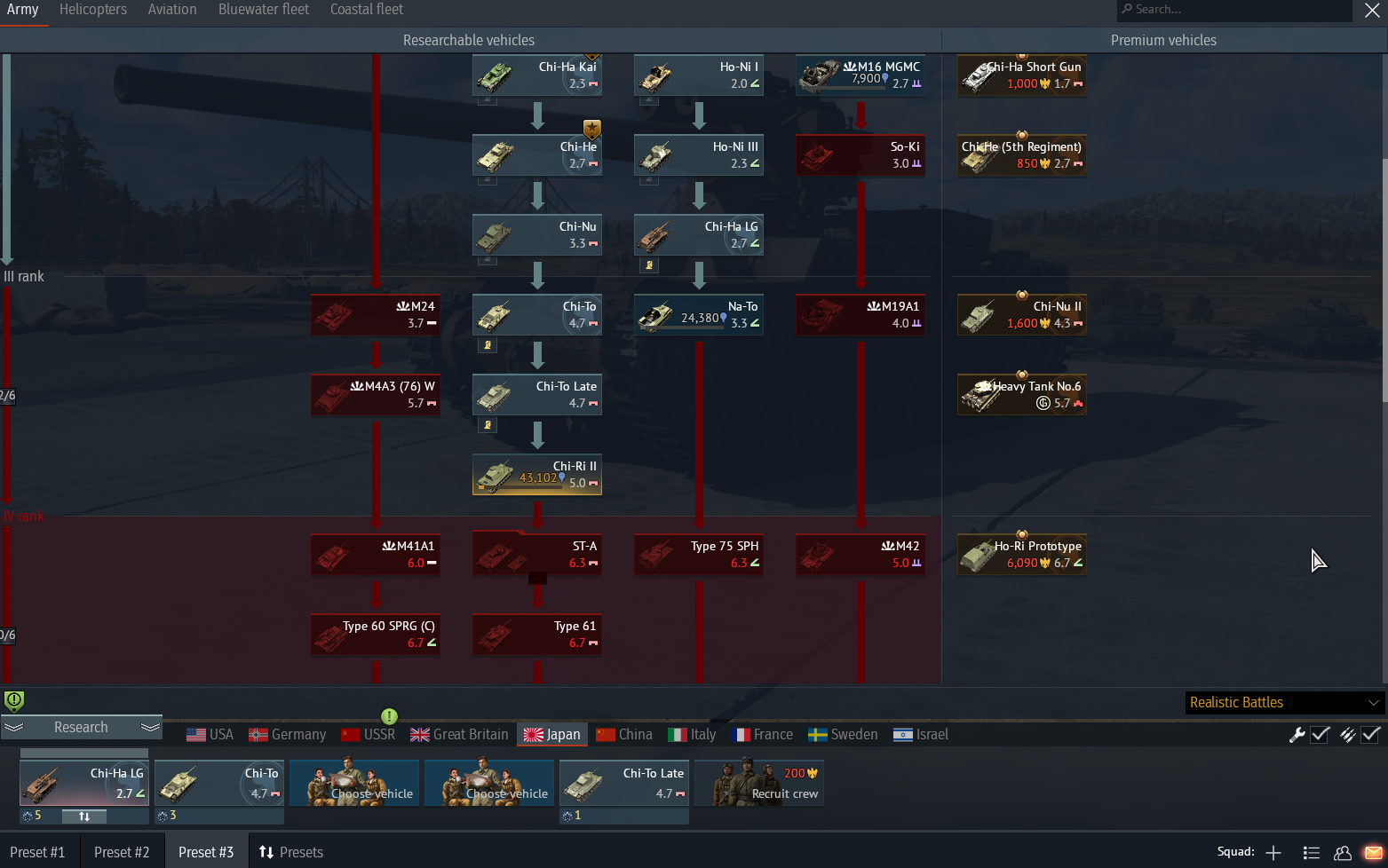The image size is (1388, 868).
Task: Select the Chi-Nu tank in the tree
Action: click(x=537, y=235)
